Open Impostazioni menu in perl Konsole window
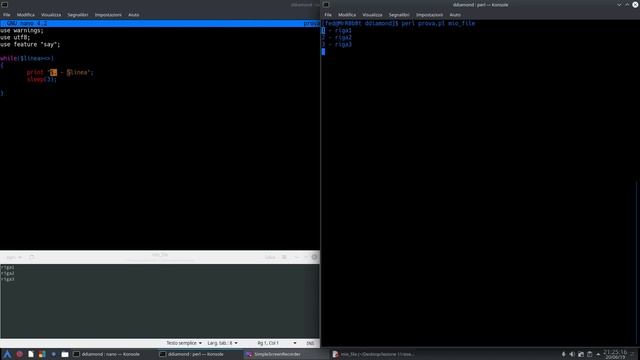 click(429, 15)
